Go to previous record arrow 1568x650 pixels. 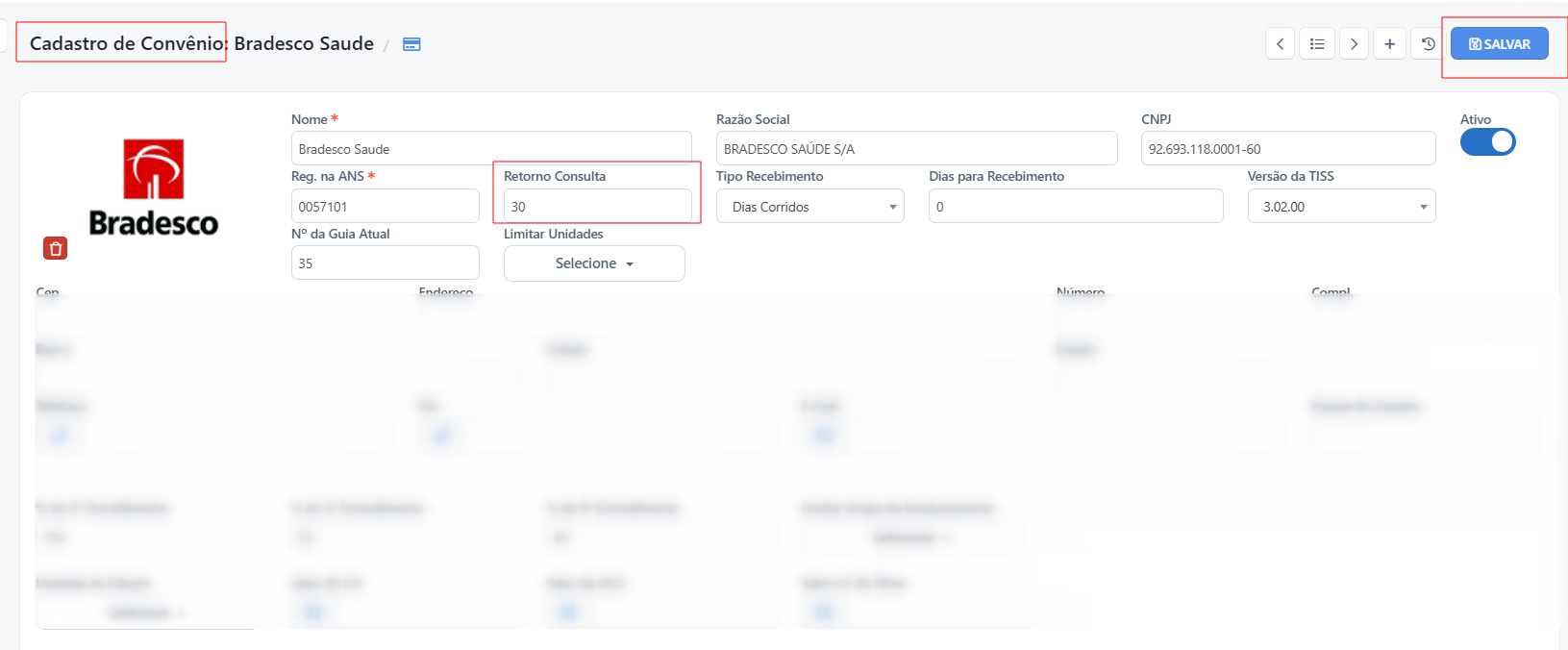point(1280,44)
